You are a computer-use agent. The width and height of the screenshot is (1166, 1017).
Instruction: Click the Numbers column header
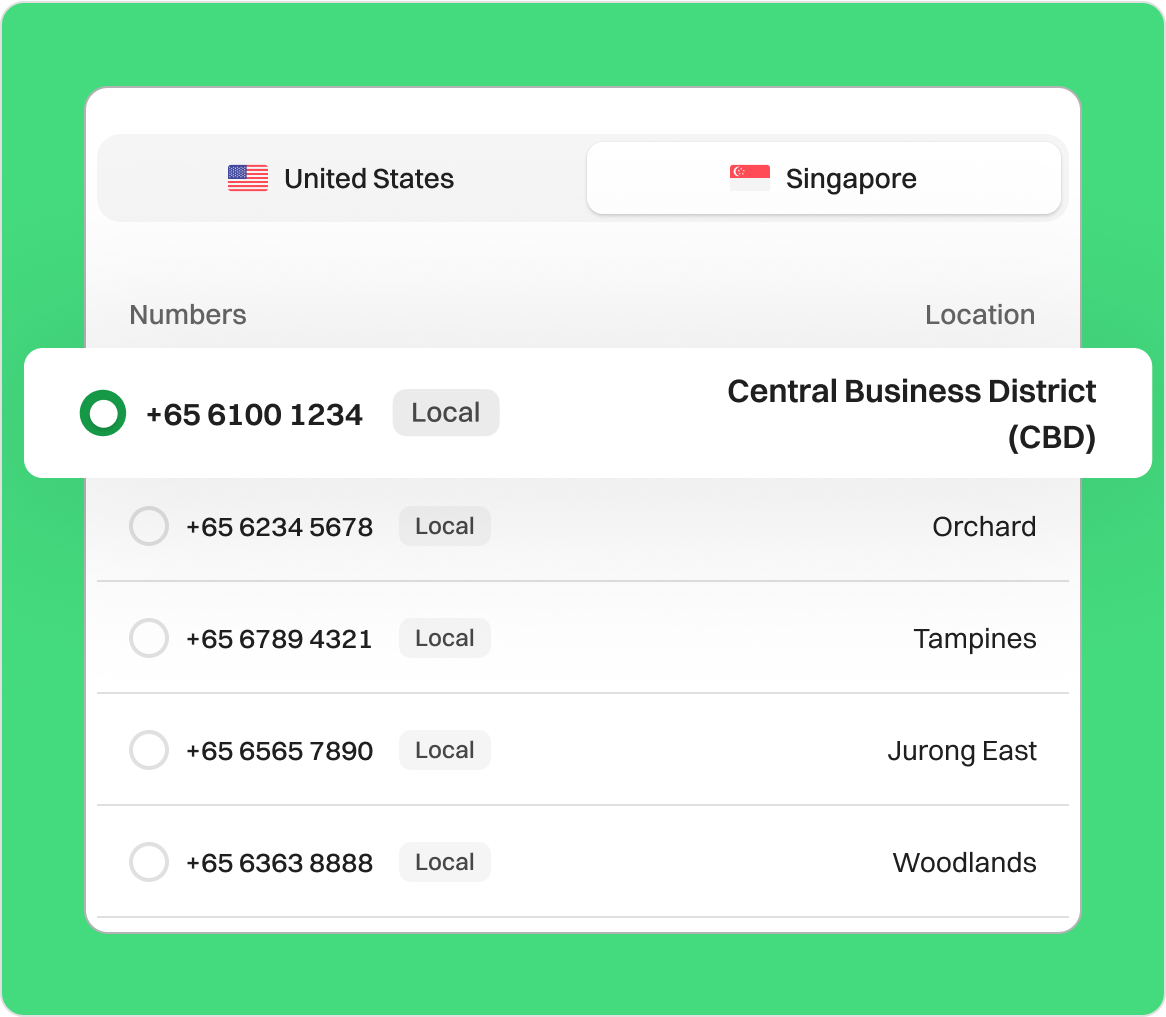click(188, 315)
